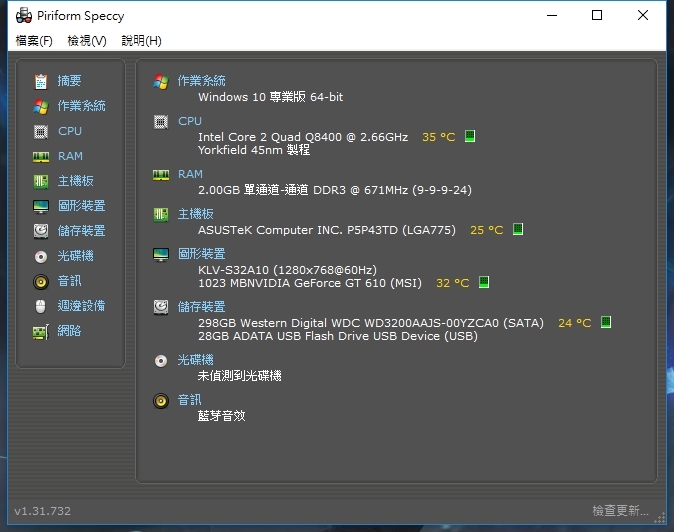Click Windows 10 專業版 64-bit text

(270, 97)
